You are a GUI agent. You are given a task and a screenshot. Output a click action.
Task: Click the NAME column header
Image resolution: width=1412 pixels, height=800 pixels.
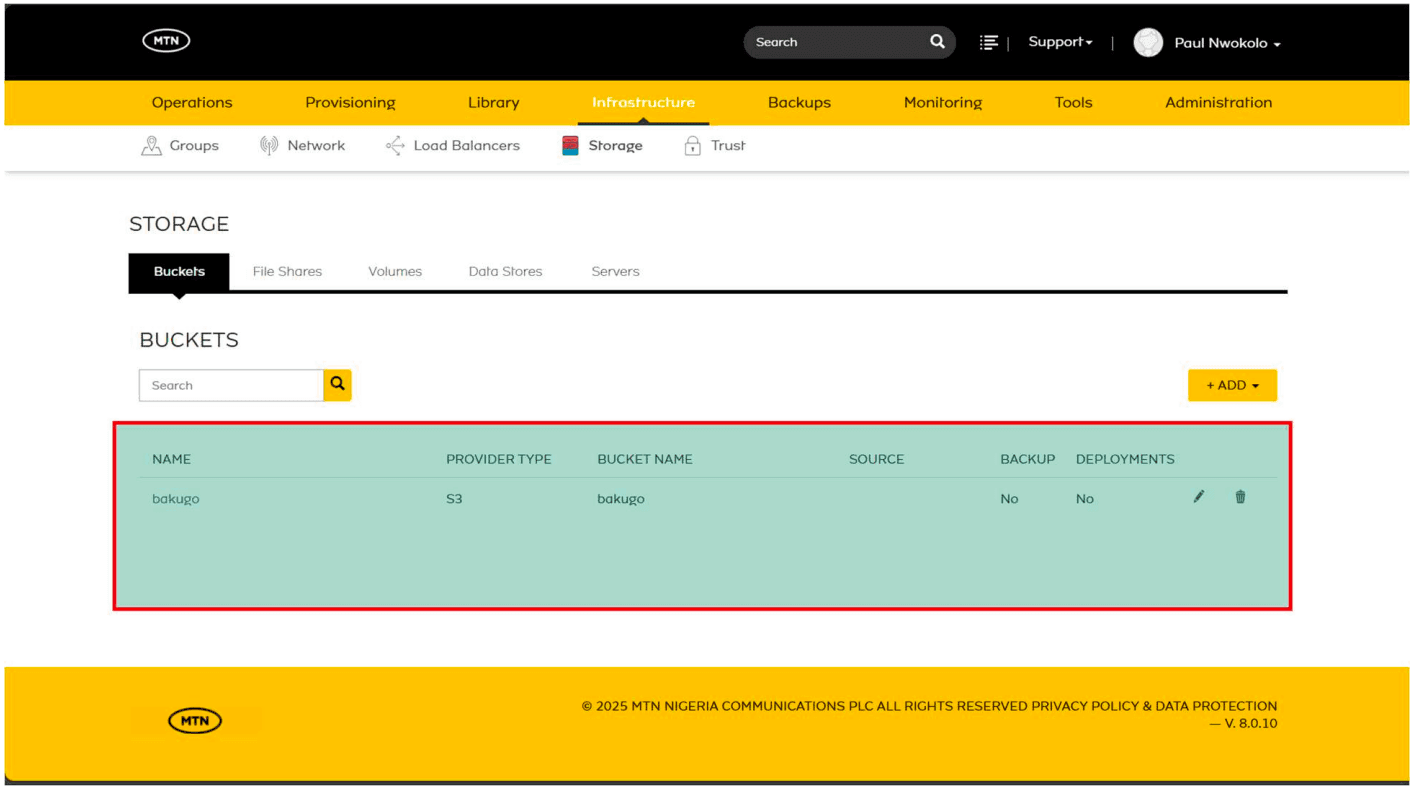(171, 459)
